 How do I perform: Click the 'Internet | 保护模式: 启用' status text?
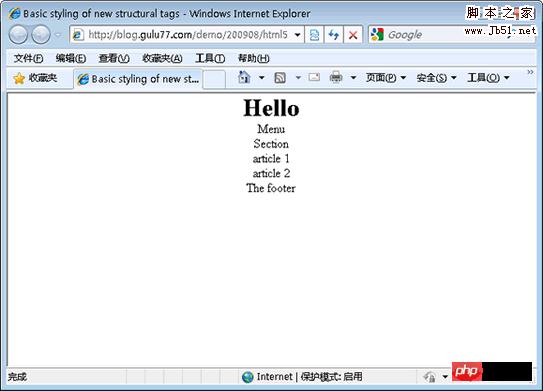(x=309, y=377)
